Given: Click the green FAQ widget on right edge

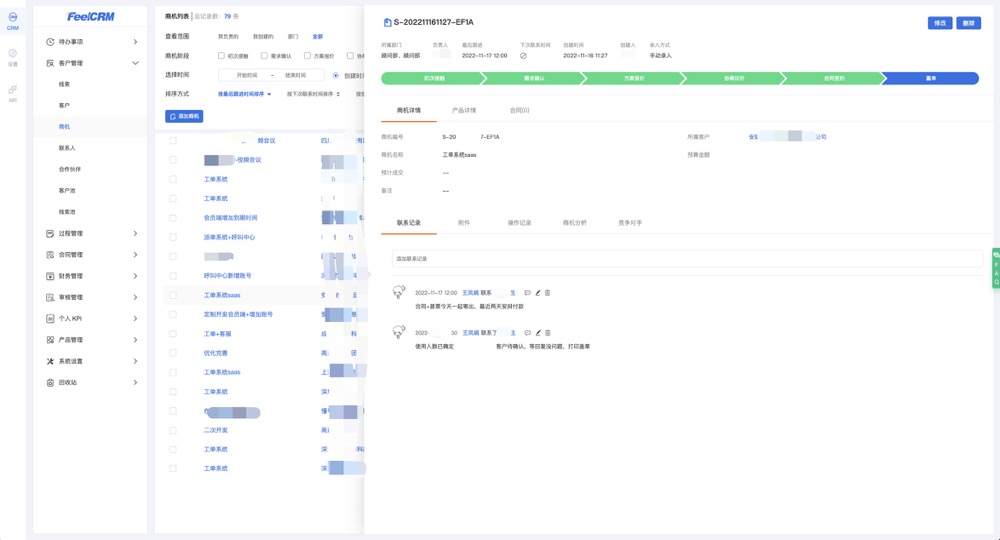Looking at the screenshot, I should [x=996, y=268].
